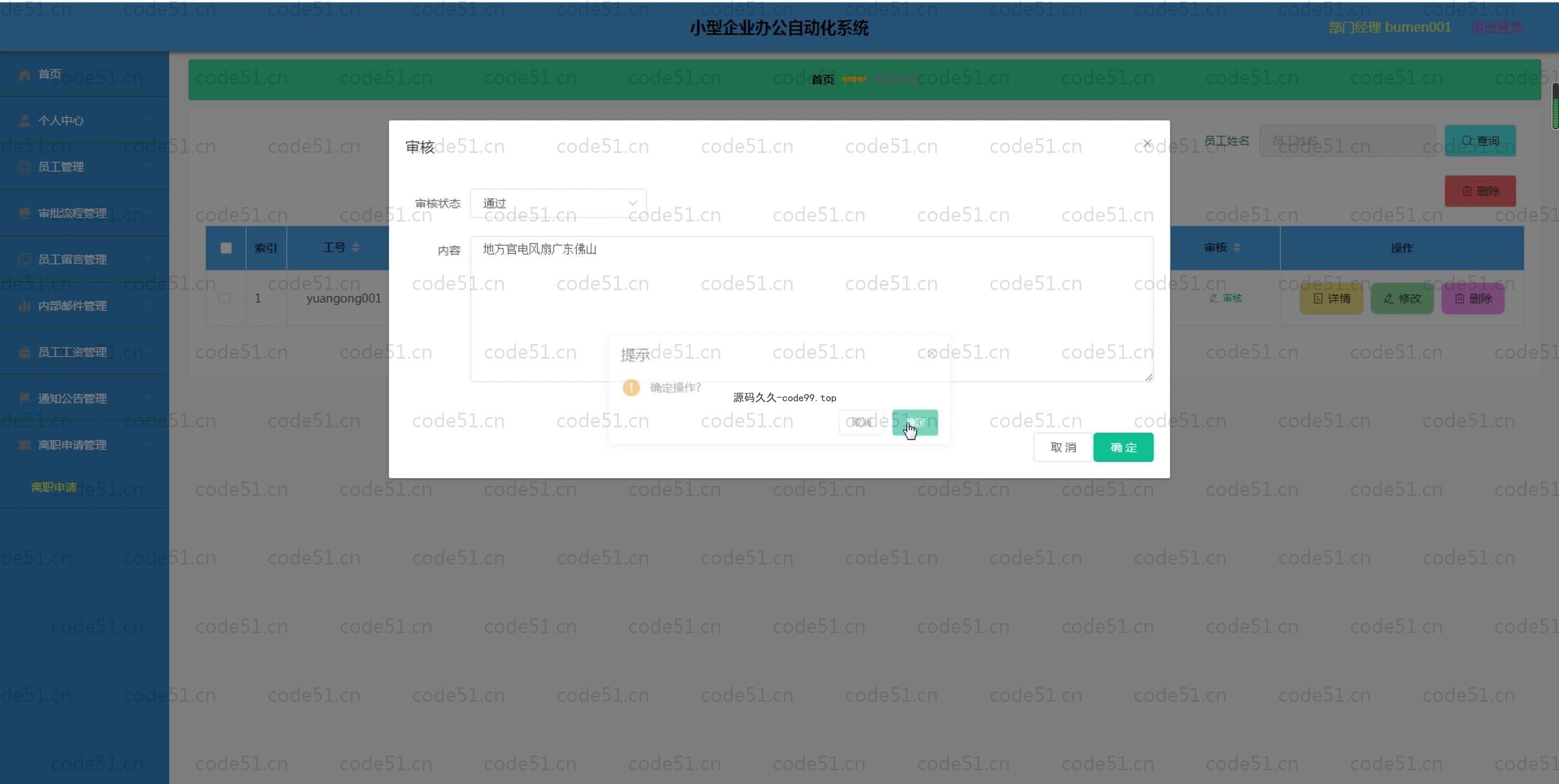The height and width of the screenshot is (784, 1559).
Task: Expand the 员工留言管理 menu chevron
Action: pyautogui.click(x=149, y=258)
